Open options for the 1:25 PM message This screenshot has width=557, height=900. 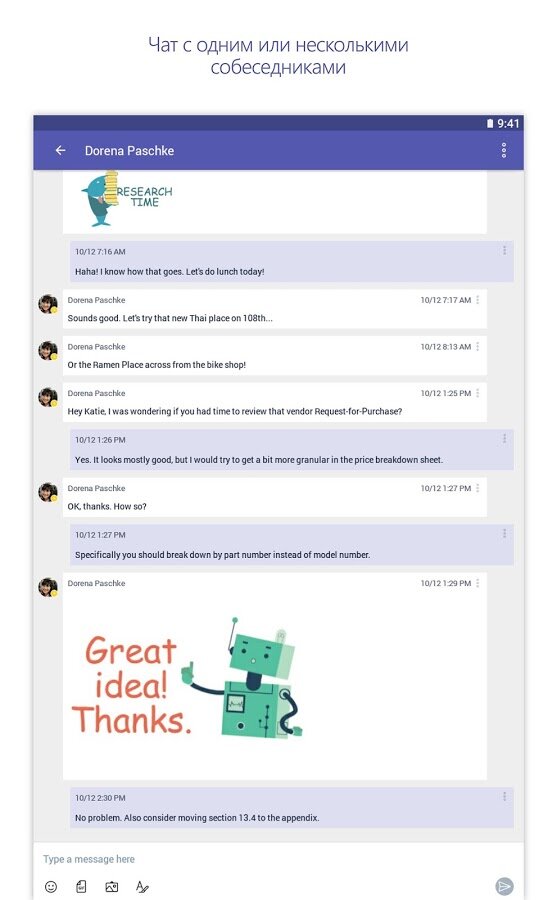[477, 393]
